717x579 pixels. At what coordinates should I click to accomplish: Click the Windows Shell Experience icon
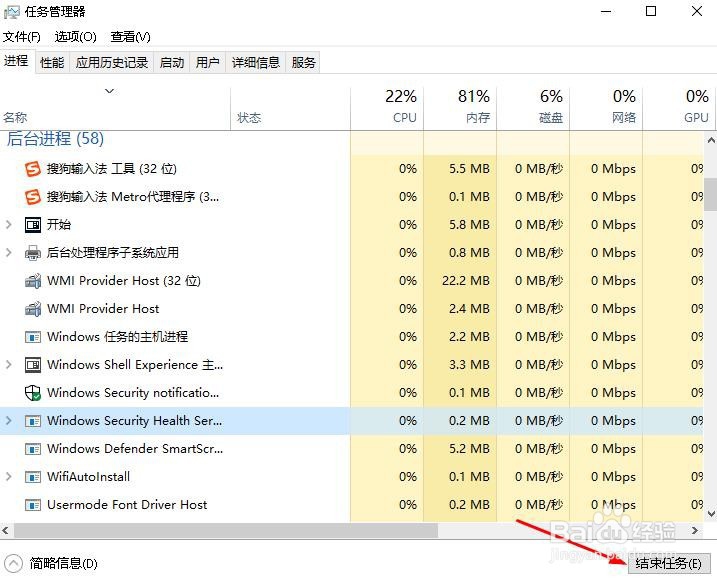tap(33, 365)
